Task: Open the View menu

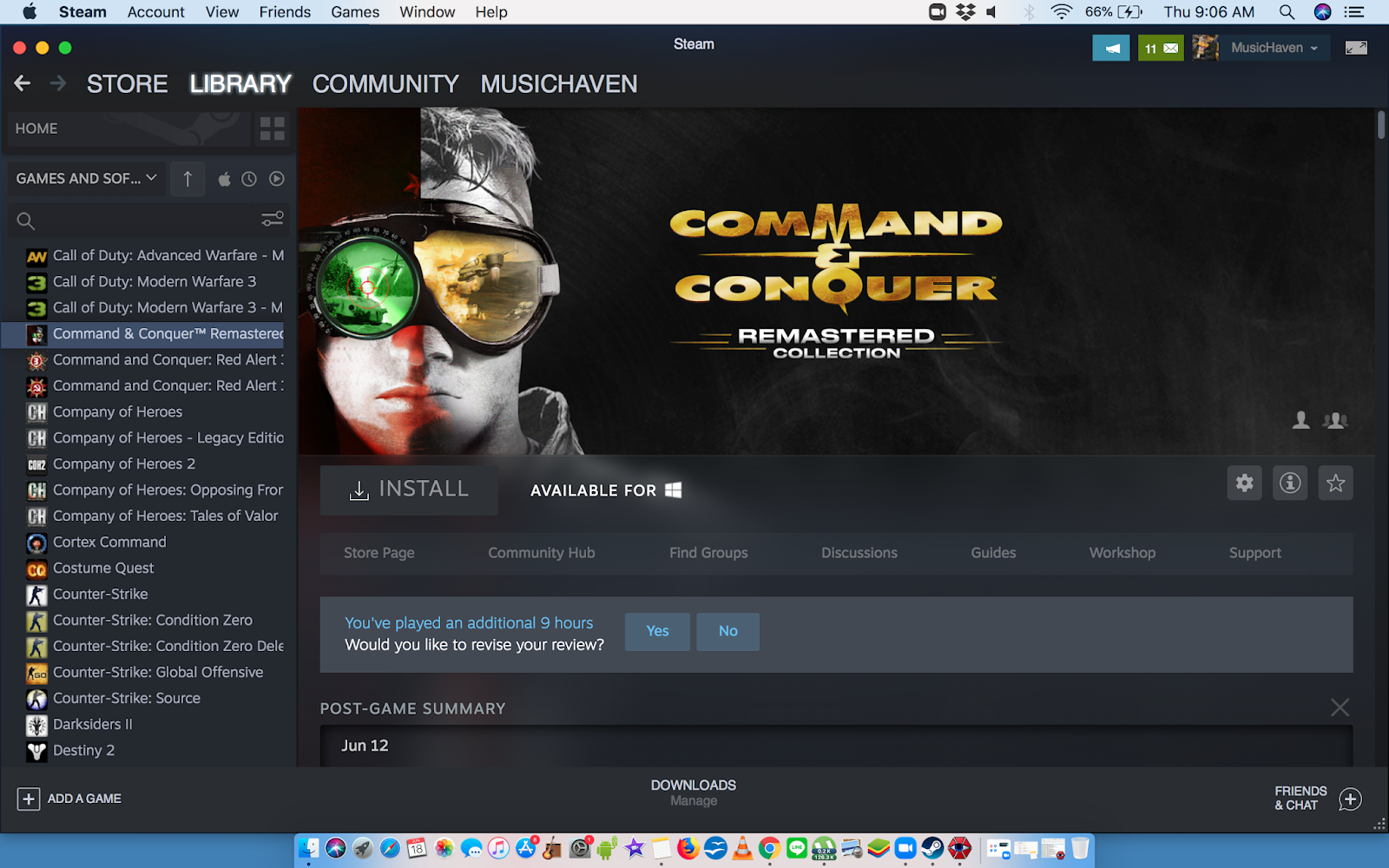Action: point(222,12)
